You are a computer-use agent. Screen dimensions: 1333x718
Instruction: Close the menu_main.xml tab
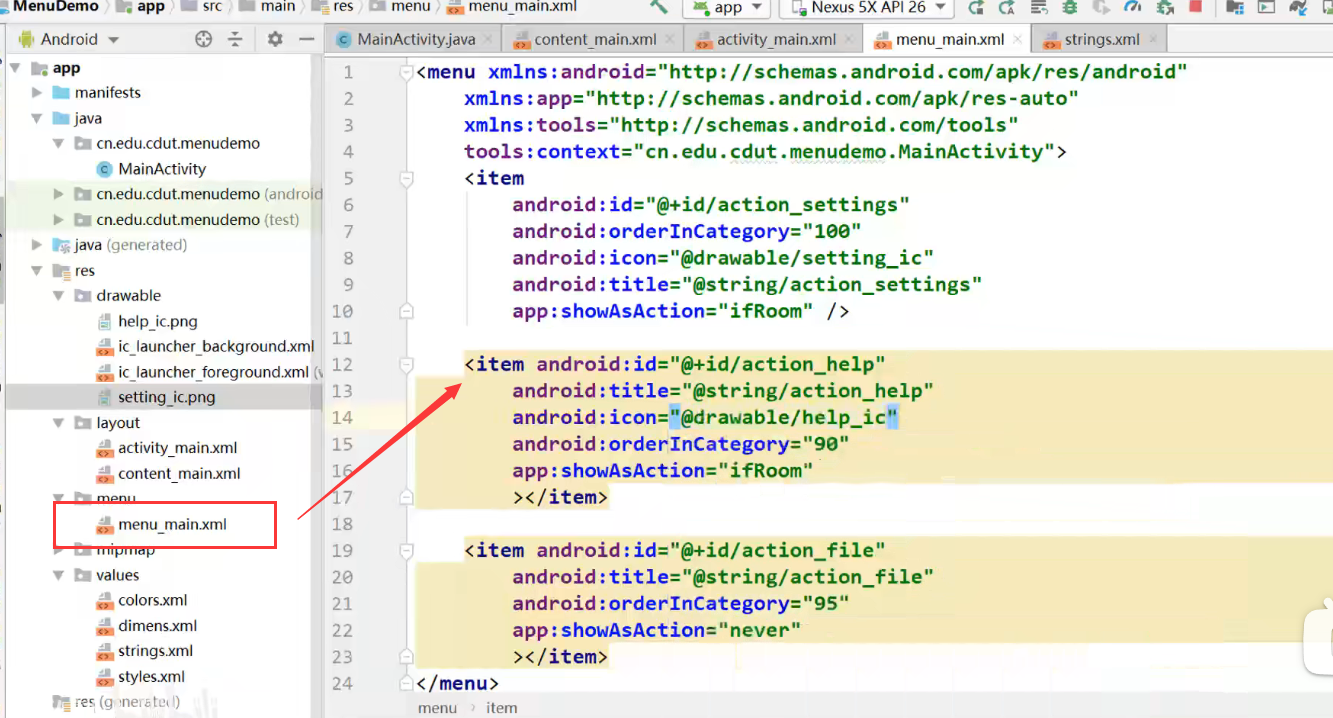[x=1017, y=40]
